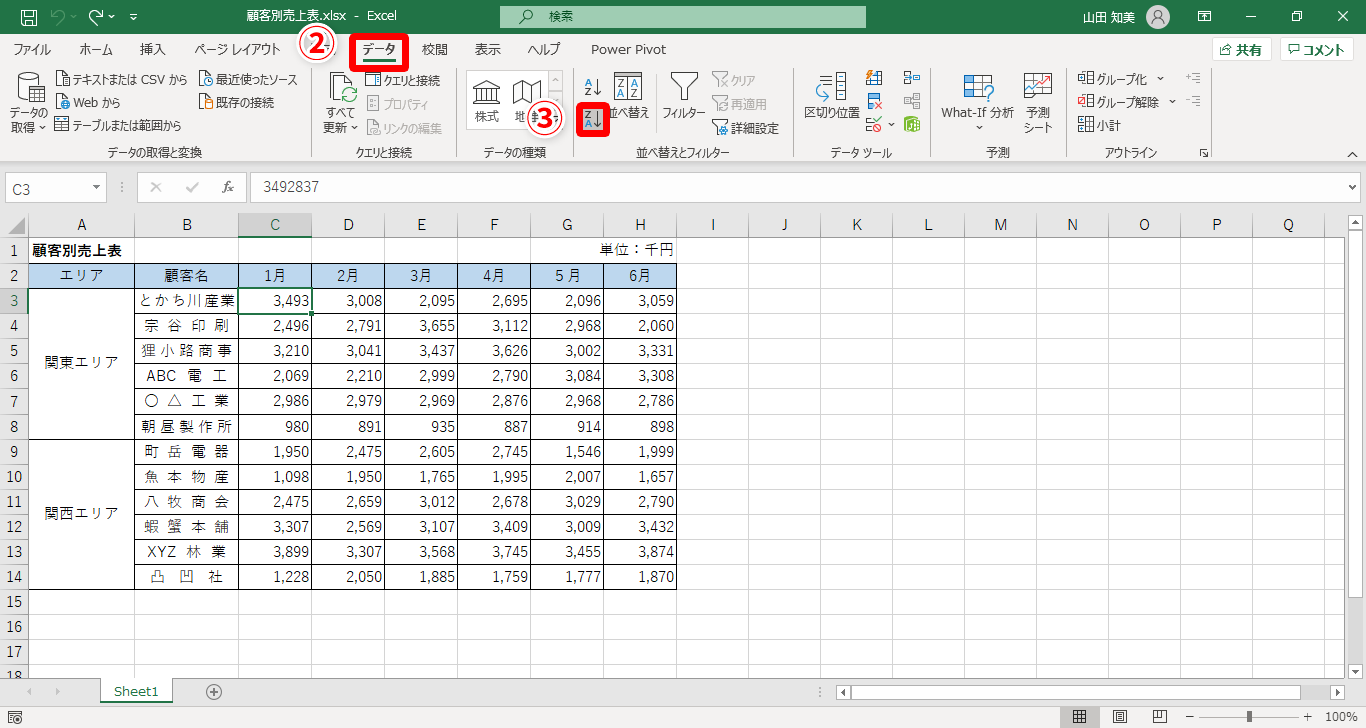
Task: Open the Name Box dropdown
Action: (x=96, y=188)
